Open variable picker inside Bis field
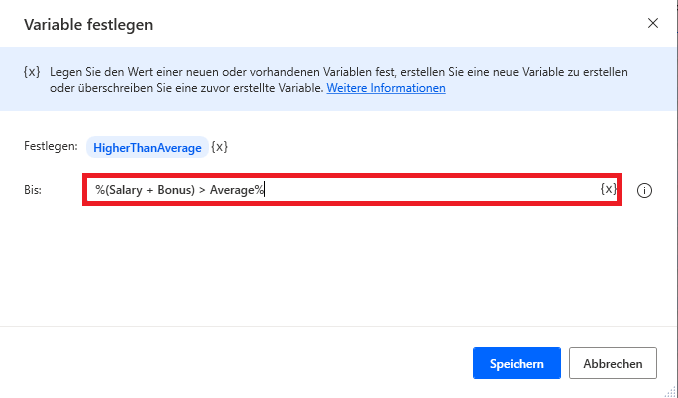This screenshot has height=398, width=678. 608,189
